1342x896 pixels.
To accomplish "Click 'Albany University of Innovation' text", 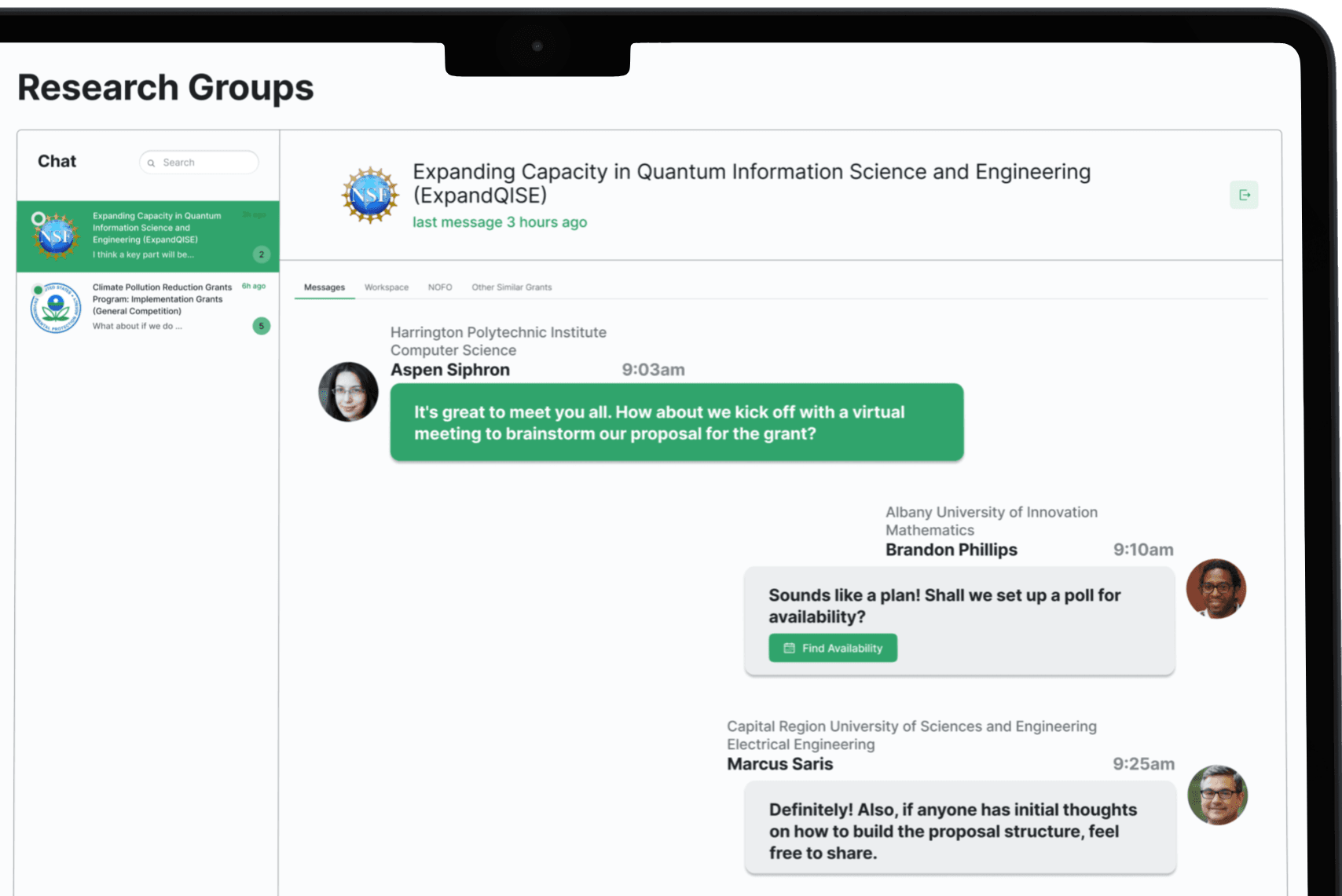I will tap(992, 512).
